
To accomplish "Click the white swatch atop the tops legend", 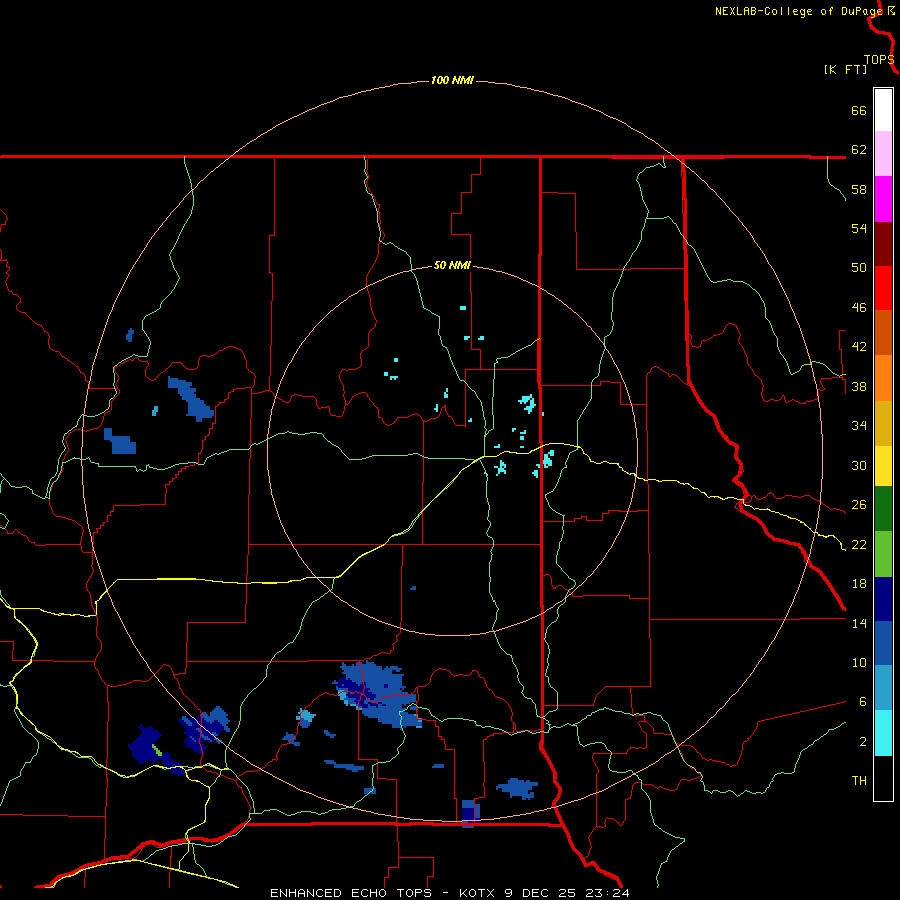I will 883,110.
